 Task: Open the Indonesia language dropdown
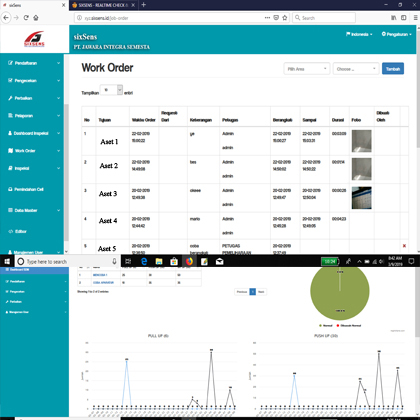click(x=359, y=34)
